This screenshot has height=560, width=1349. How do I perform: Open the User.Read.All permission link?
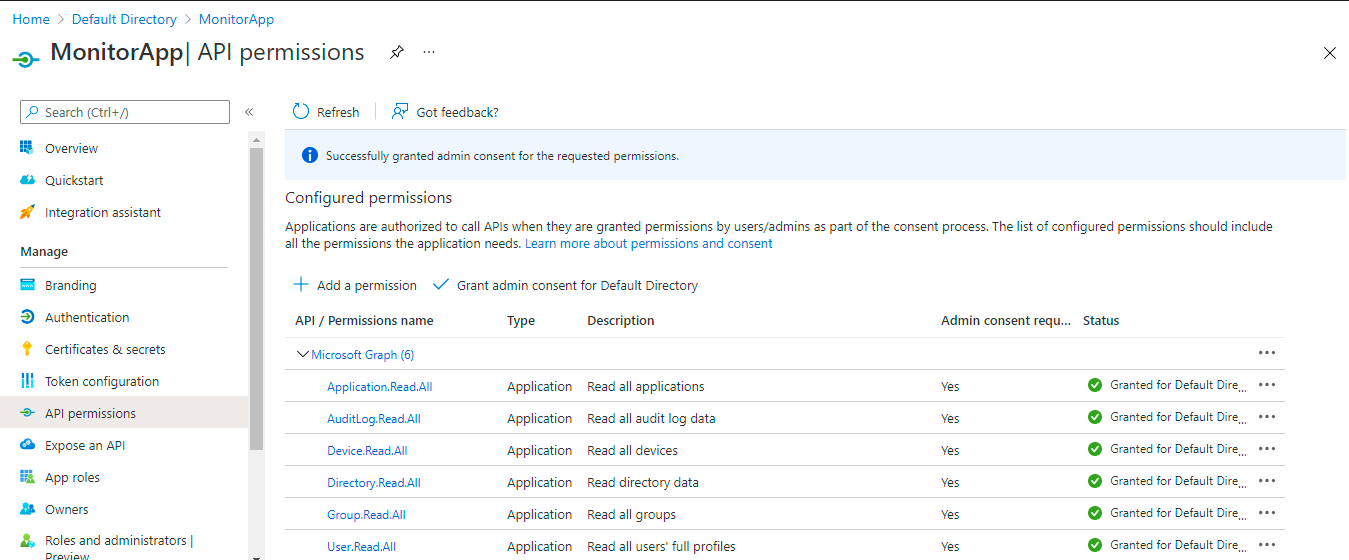361,546
